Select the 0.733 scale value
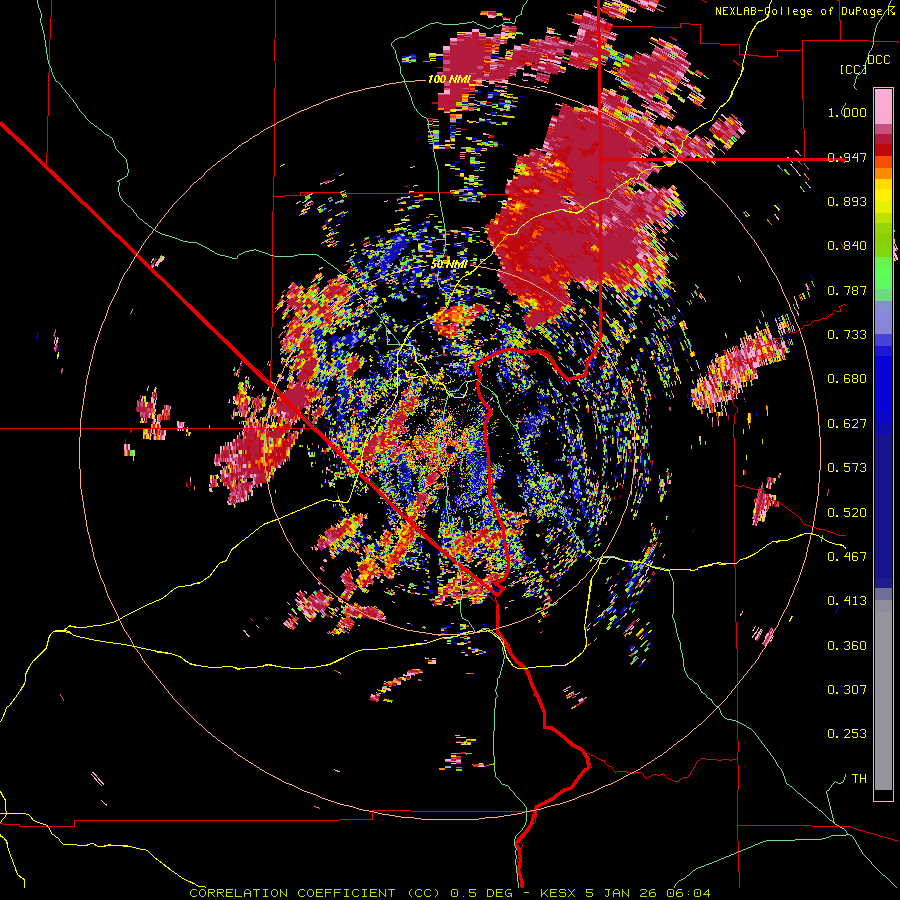 tap(847, 335)
